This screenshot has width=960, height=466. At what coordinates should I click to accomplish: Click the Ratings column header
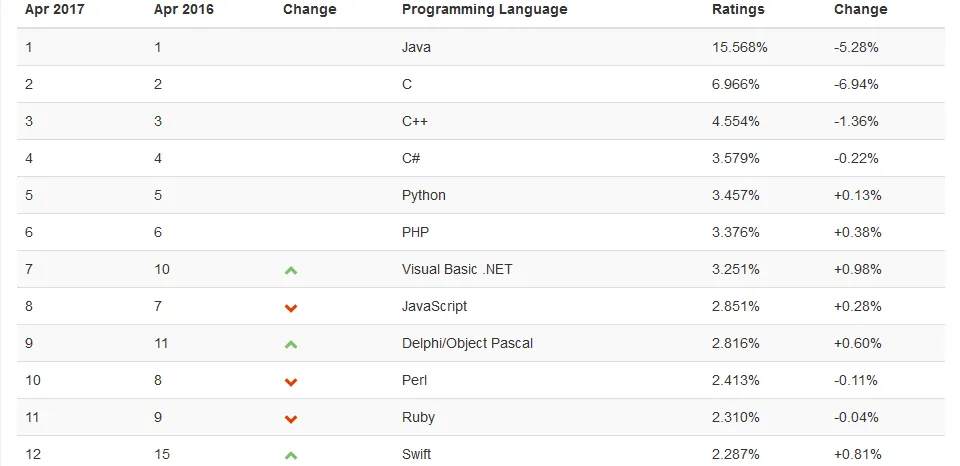pos(738,9)
